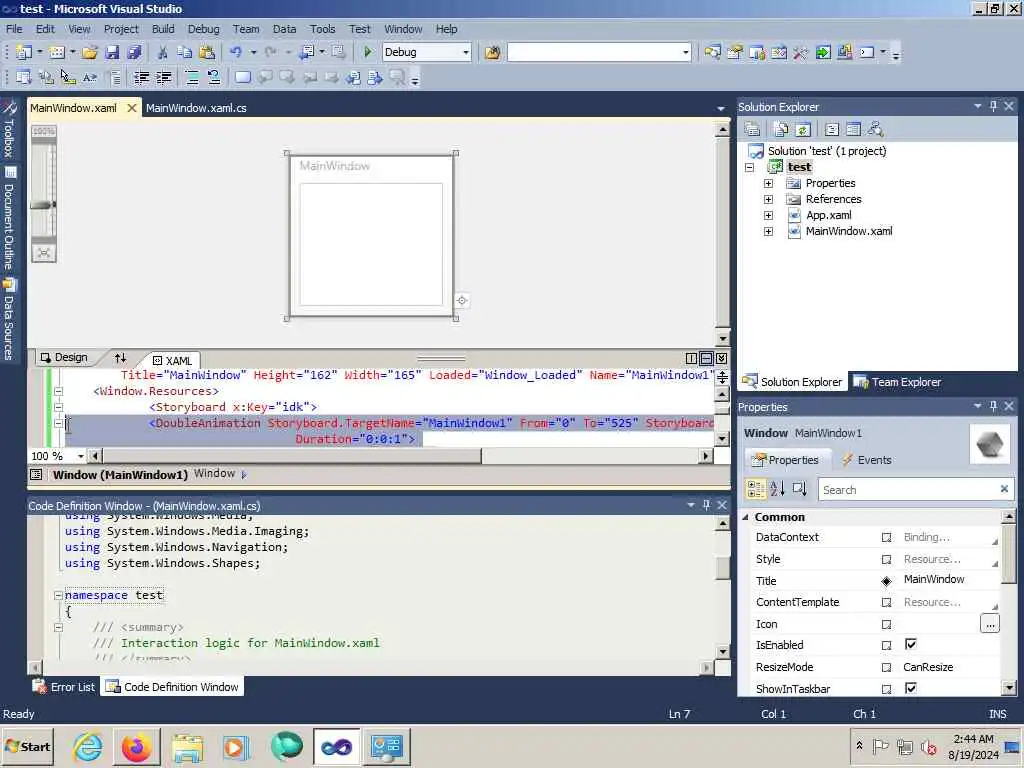Click the Icon property marker square
Screen dimensions: 1024x768
[x=886, y=624]
